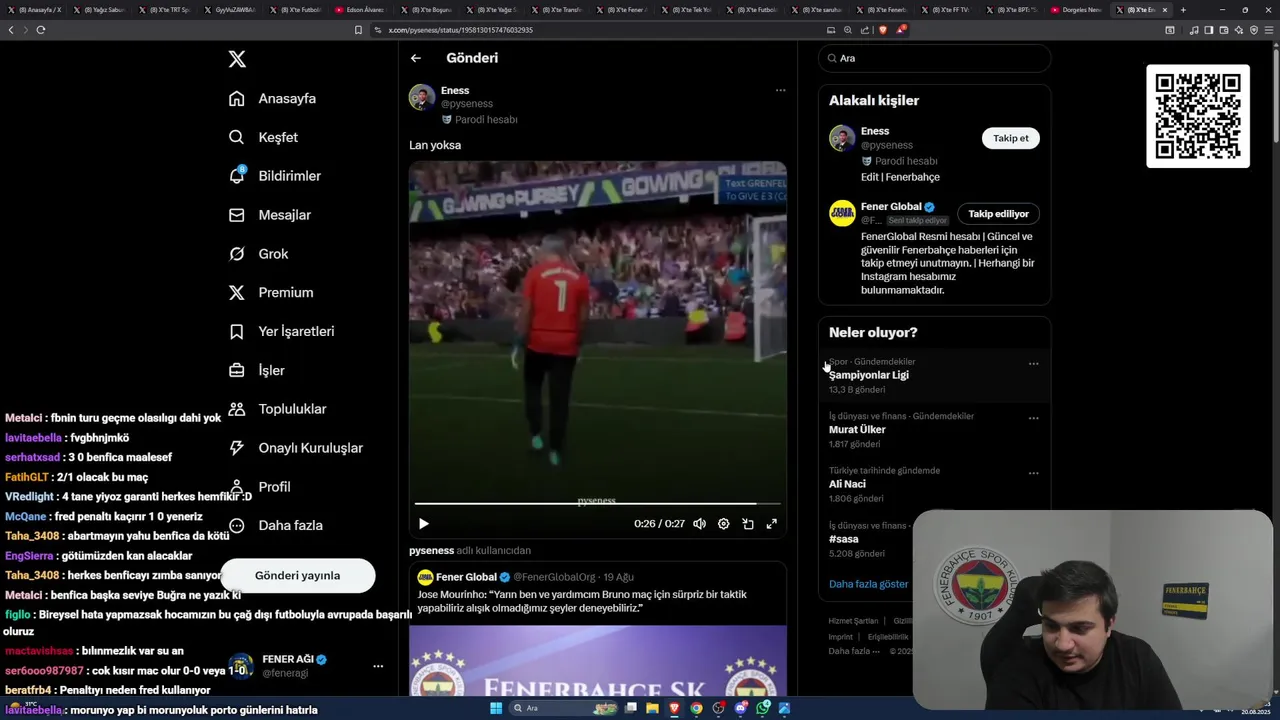Viewport: 1280px width, 720px height.
Task: Open Ali Naci trend options
Action: click(1033, 473)
